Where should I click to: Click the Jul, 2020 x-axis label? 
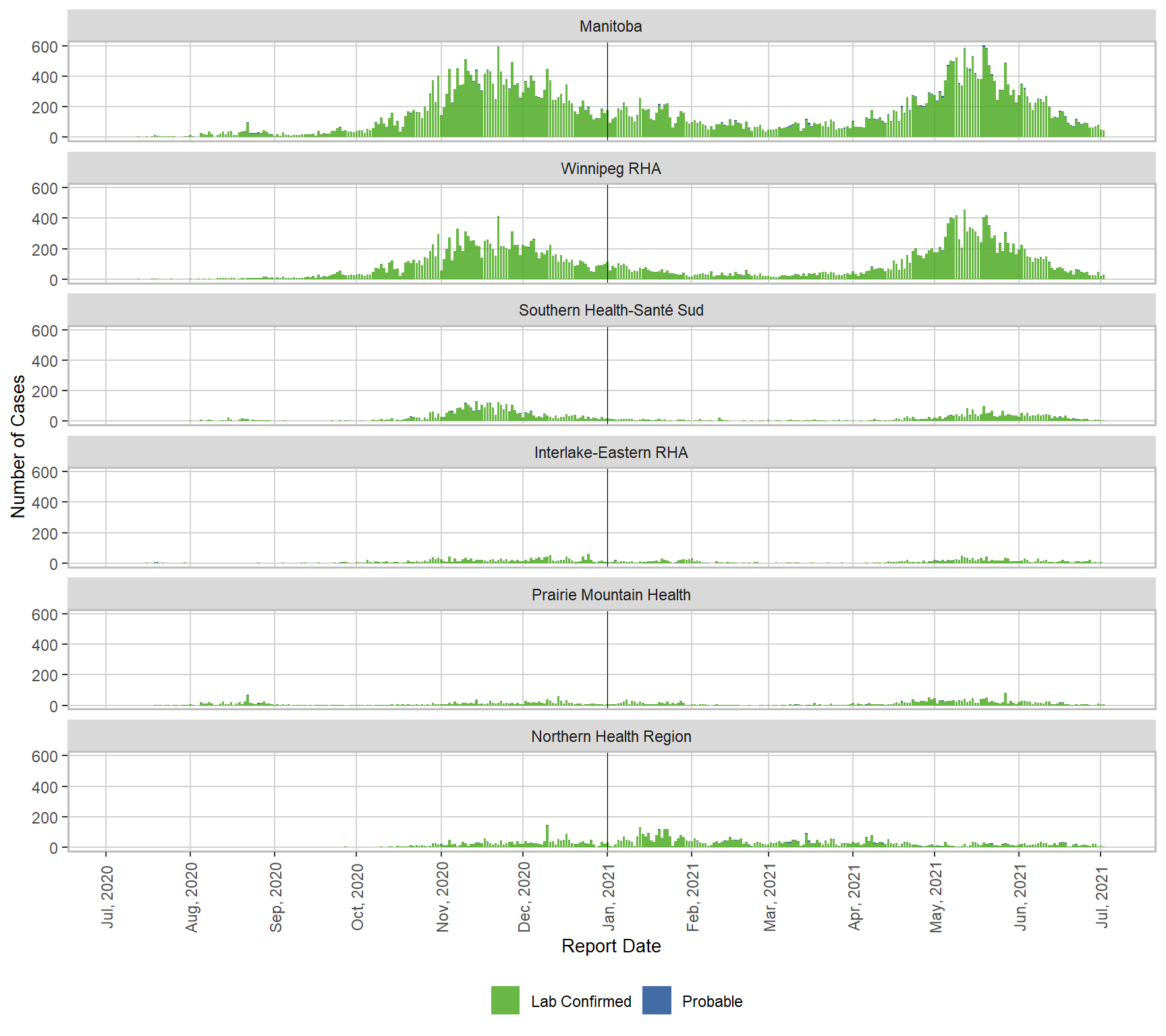point(107,897)
